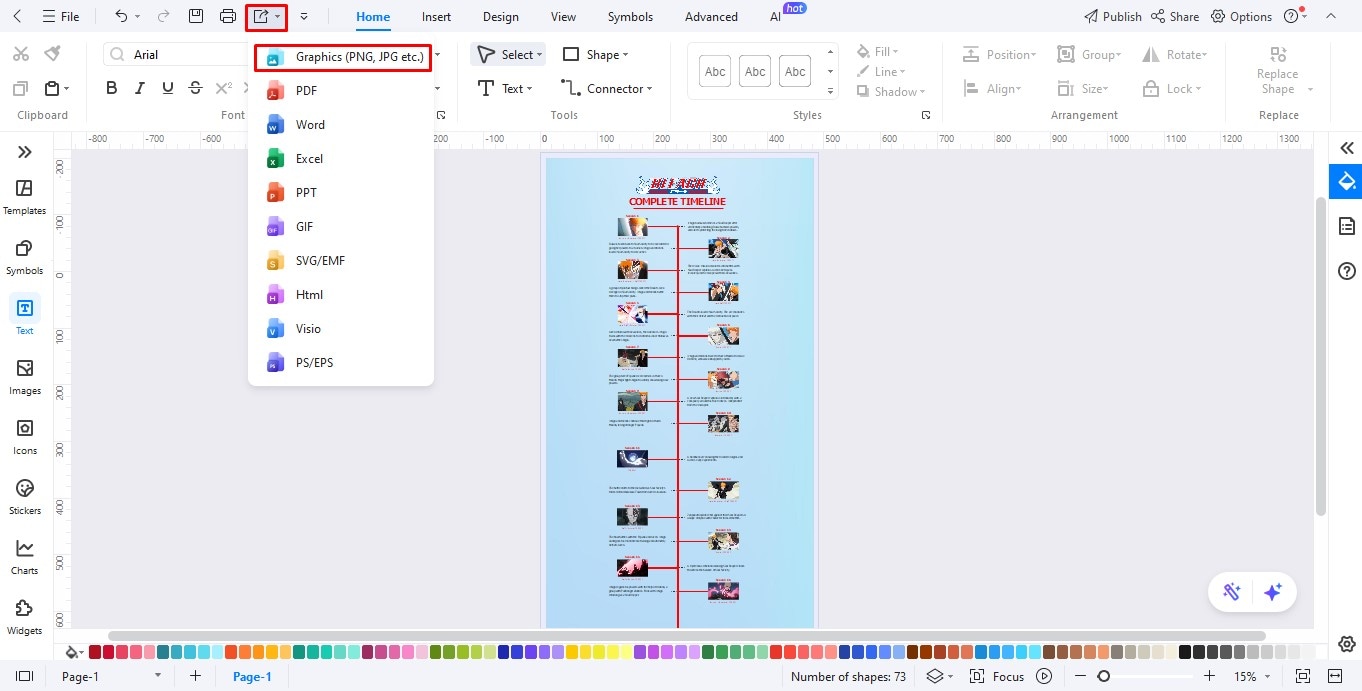Viewport: 1362px width, 691px height.
Task: Open the Connector tool dropdown
Action: 606,88
